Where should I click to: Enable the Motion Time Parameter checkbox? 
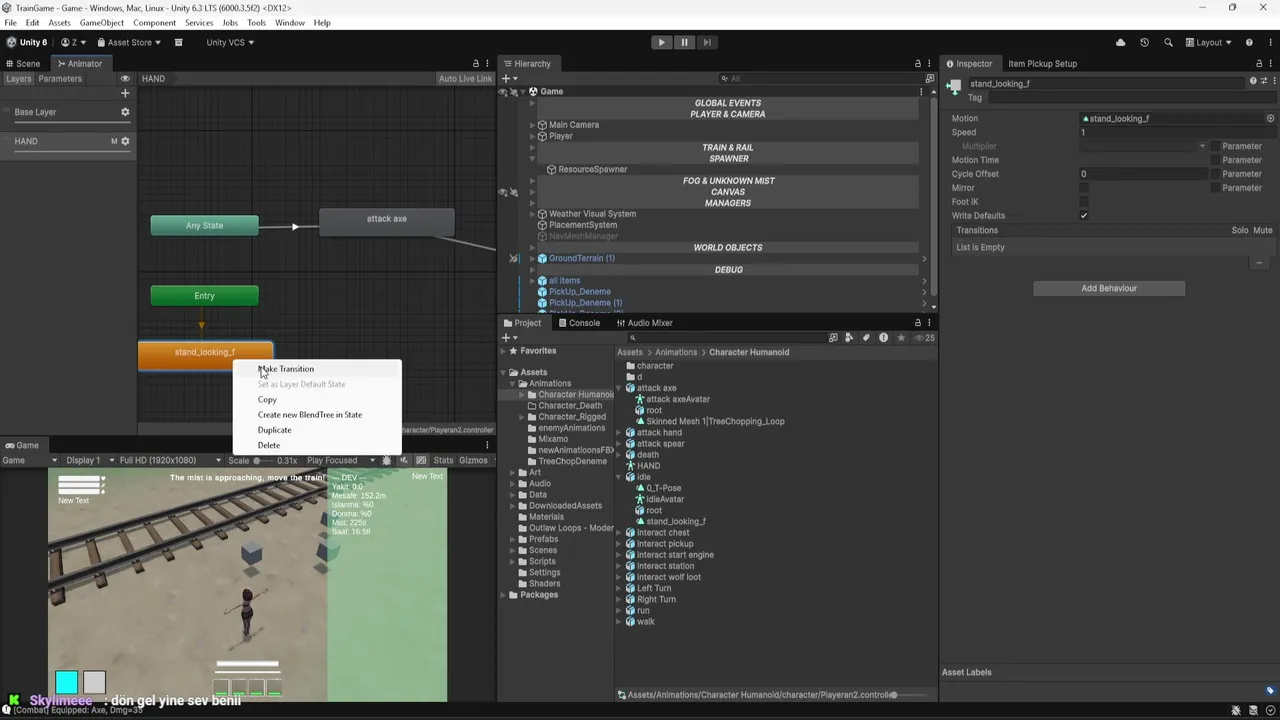(x=1215, y=160)
